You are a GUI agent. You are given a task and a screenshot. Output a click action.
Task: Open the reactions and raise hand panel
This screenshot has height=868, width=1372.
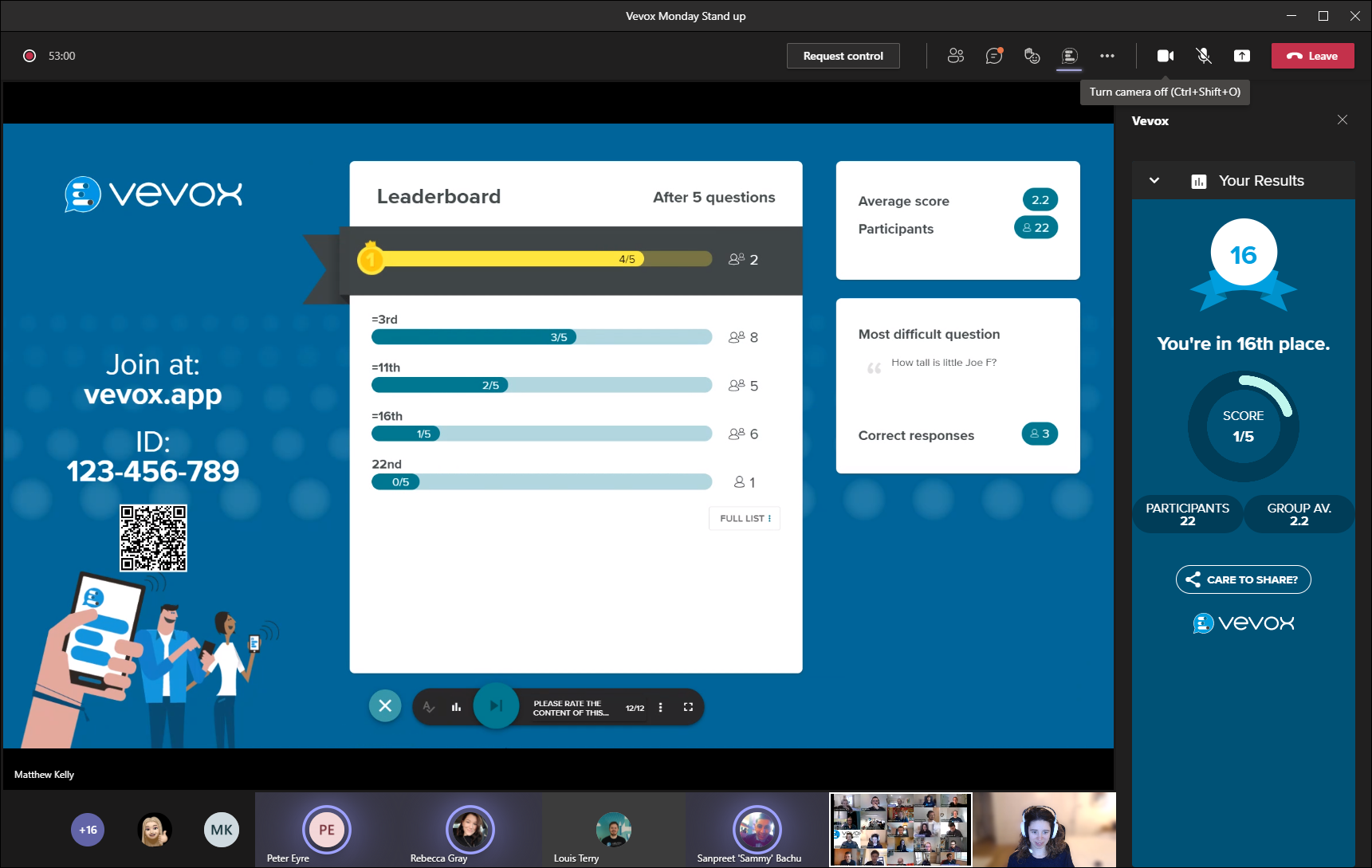[1032, 56]
